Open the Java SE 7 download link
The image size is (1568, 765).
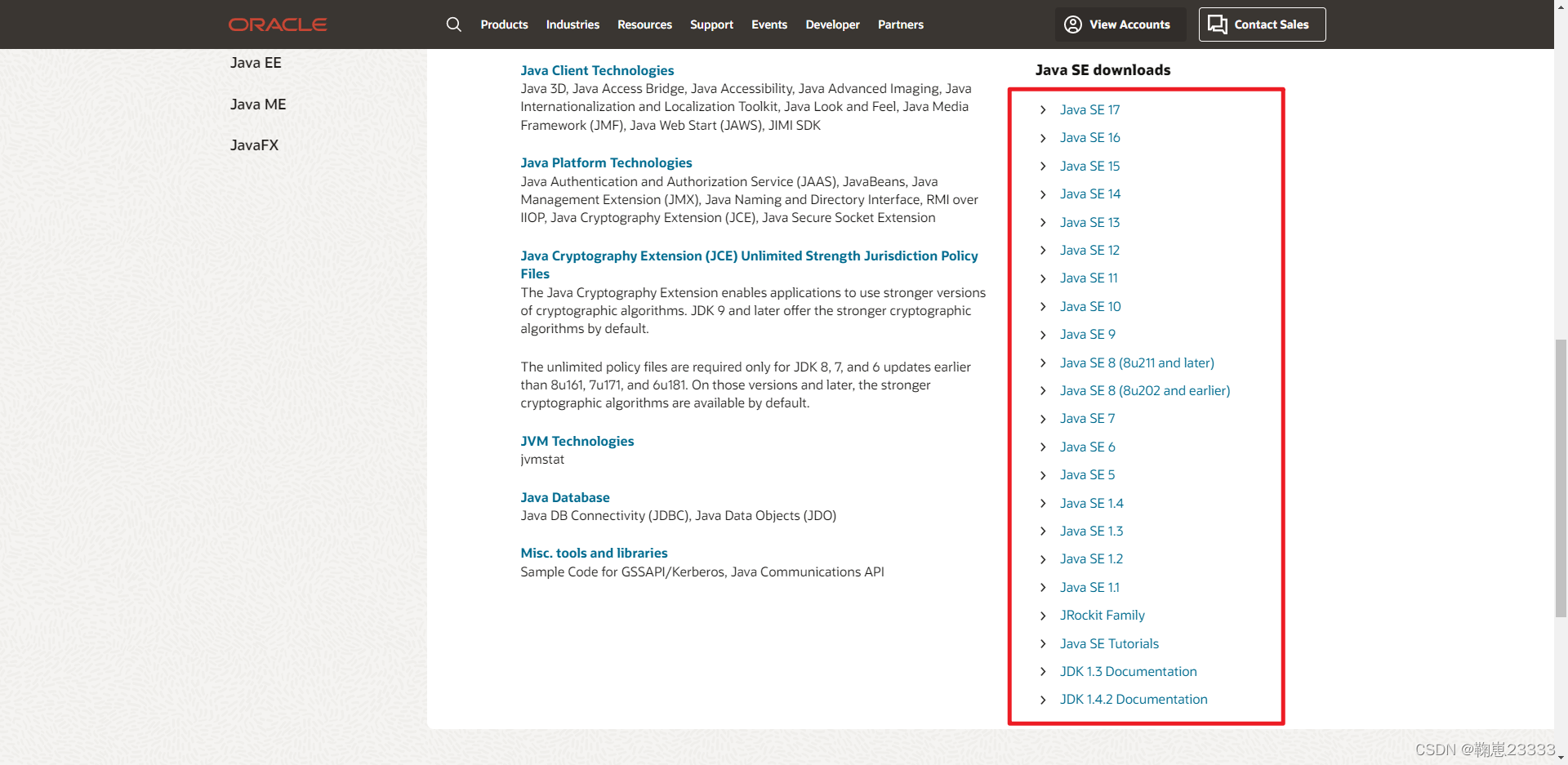click(x=1087, y=418)
